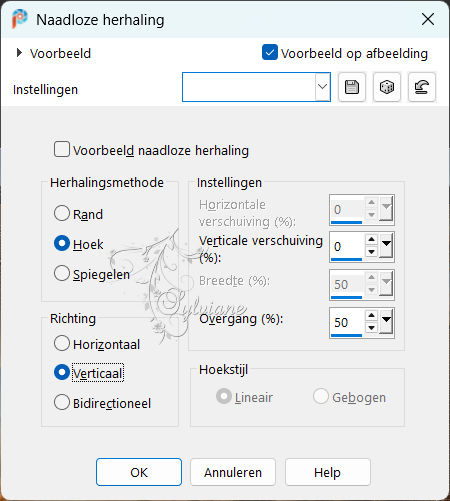
Task: Open Overgang slider dropdown arrow
Action: [386, 321]
